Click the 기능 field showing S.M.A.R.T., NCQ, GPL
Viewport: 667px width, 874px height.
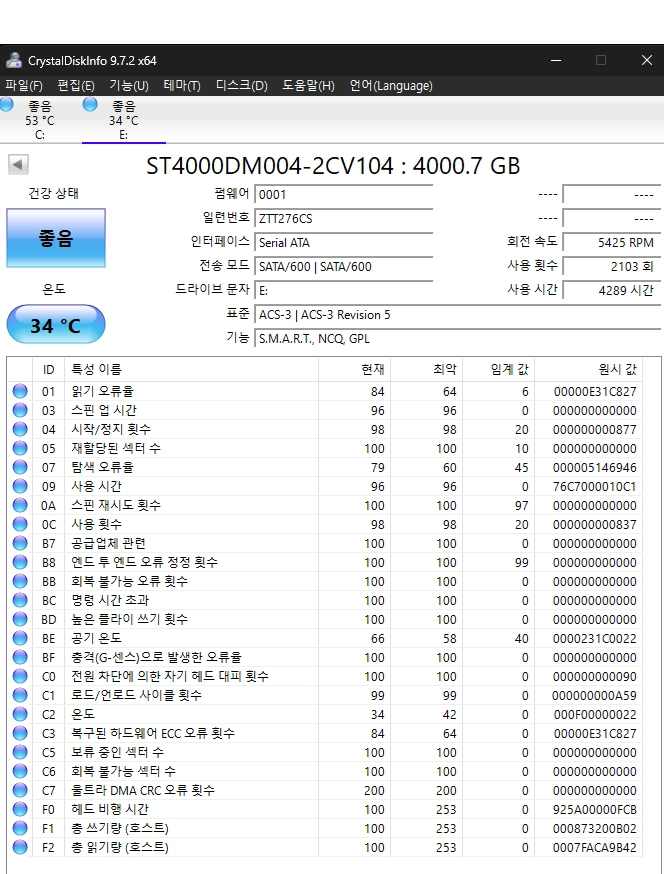click(457, 338)
